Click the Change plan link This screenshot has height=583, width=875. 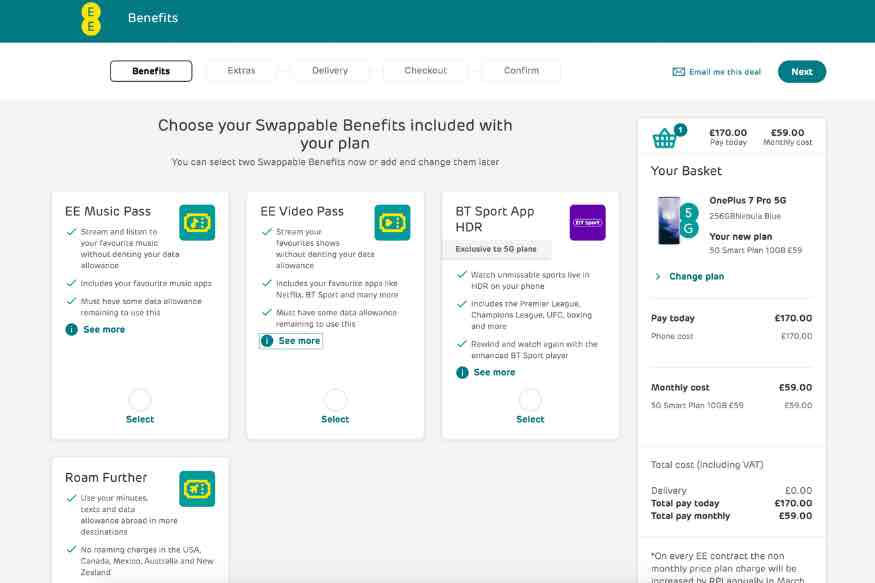pyautogui.click(x=696, y=277)
